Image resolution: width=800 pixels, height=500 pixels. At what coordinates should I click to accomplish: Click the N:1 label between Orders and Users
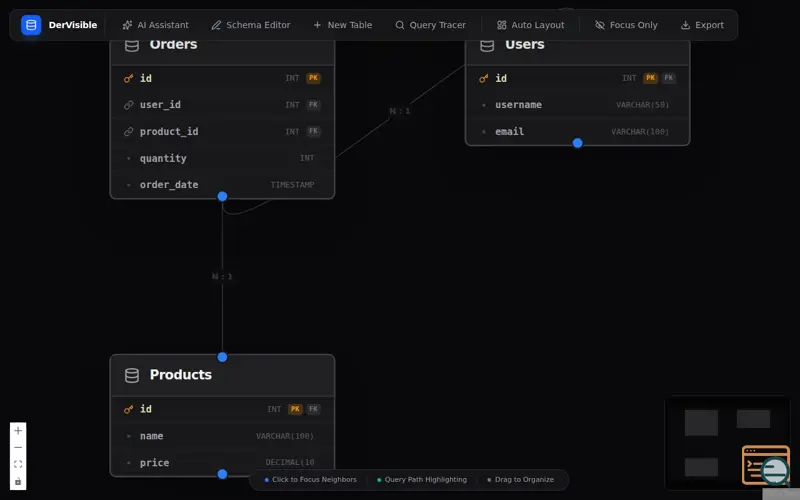pos(399,111)
